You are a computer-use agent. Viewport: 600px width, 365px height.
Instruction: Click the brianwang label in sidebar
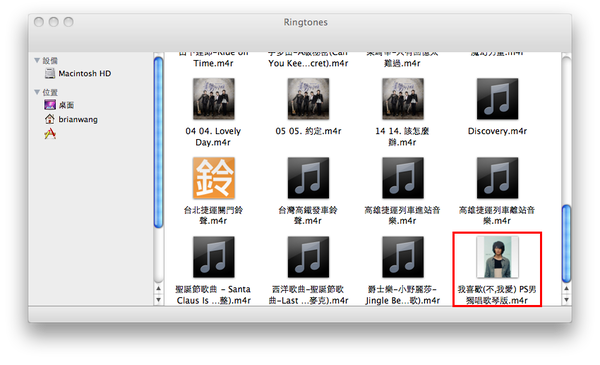pyautogui.click(x=78, y=119)
